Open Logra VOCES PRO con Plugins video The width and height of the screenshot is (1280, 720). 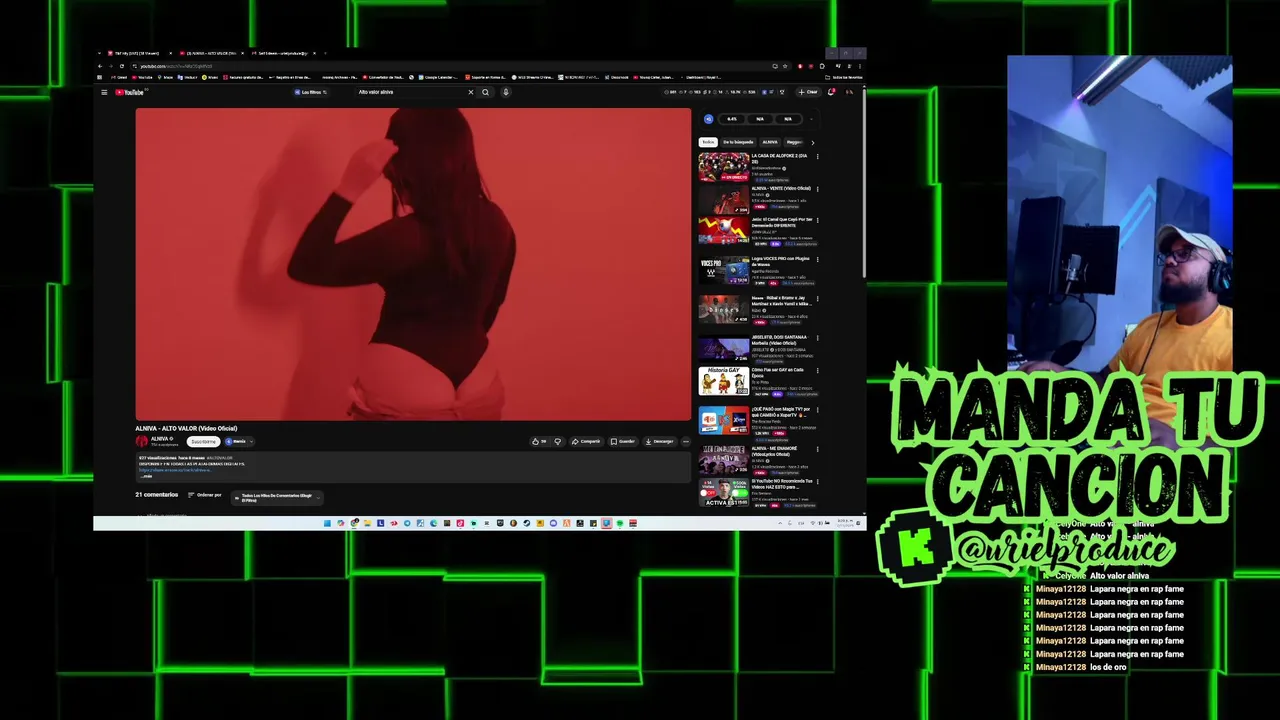723,271
